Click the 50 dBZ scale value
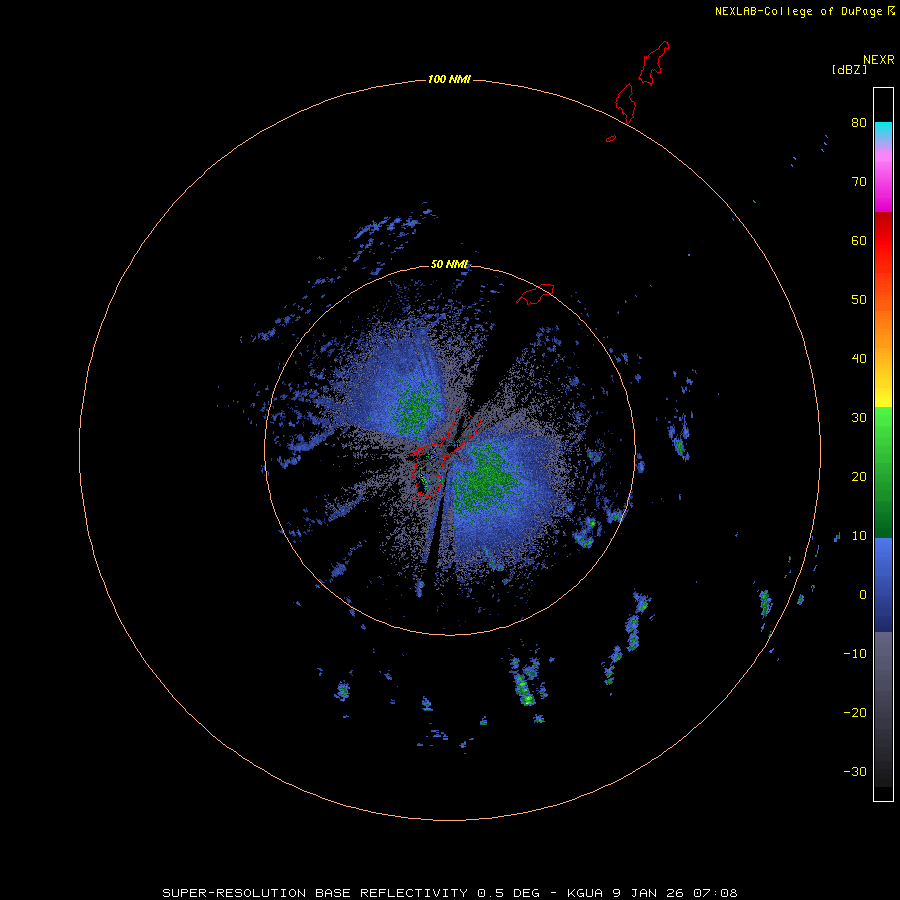This screenshot has width=900, height=900. click(859, 300)
